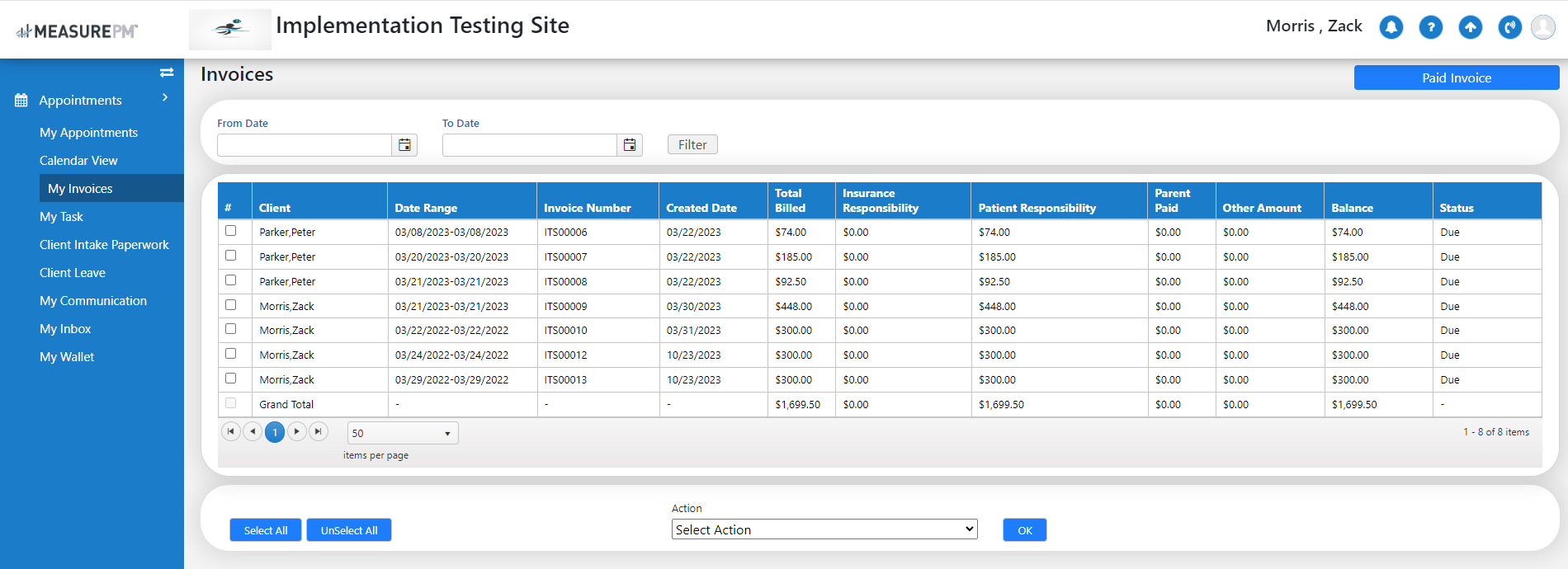Check the box for invoice ITS00007

[231, 256]
